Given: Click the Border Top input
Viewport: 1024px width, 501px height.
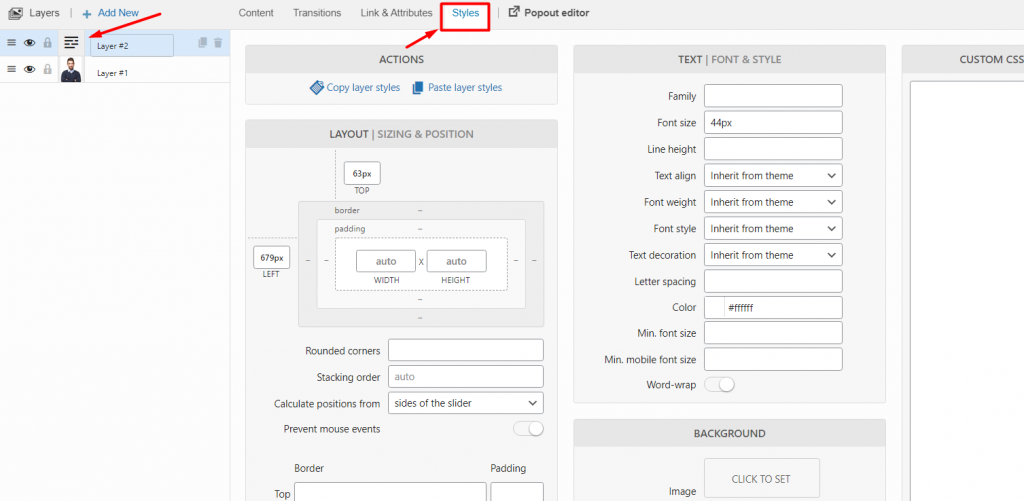Looking at the screenshot, I should tap(391, 493).
